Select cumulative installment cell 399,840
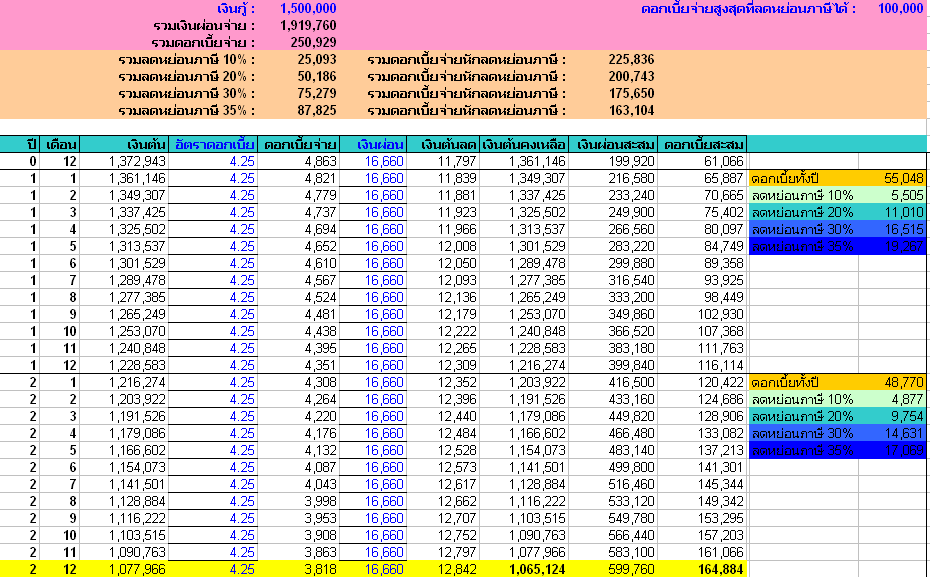930x577 pixels. [630, 366]
